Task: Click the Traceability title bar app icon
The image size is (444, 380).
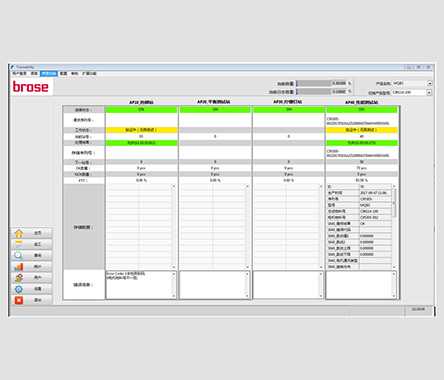Action: pos(13,67)
